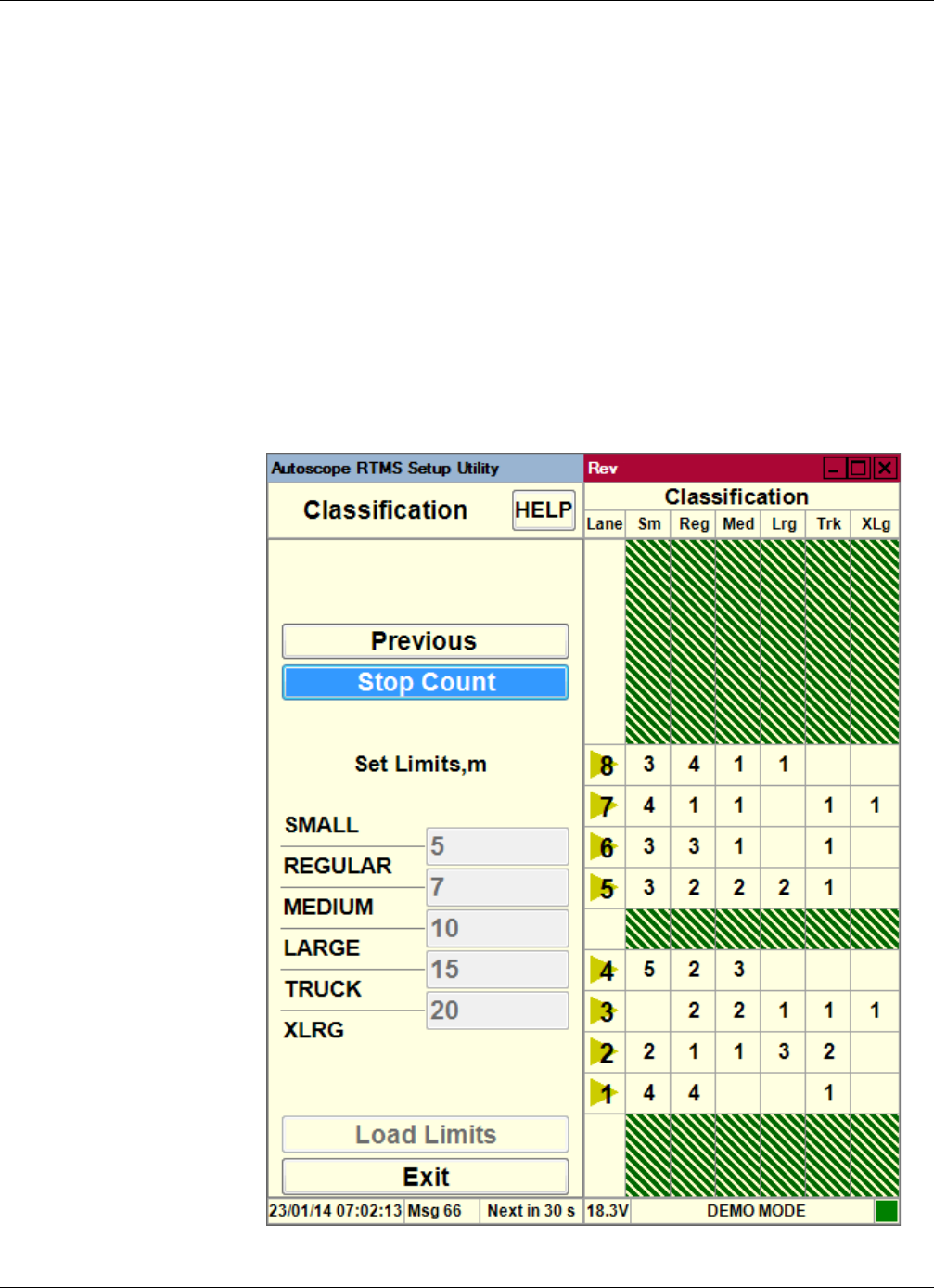934x1288 pixels.
Task: Click the XLg column header
Action: 876,524
